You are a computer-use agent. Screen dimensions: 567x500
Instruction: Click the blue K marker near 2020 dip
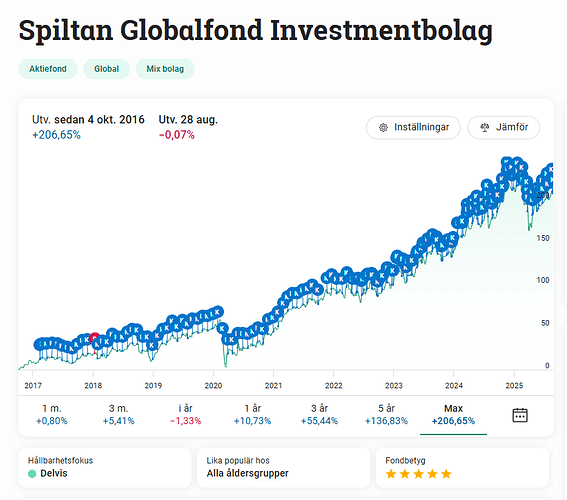222,328
